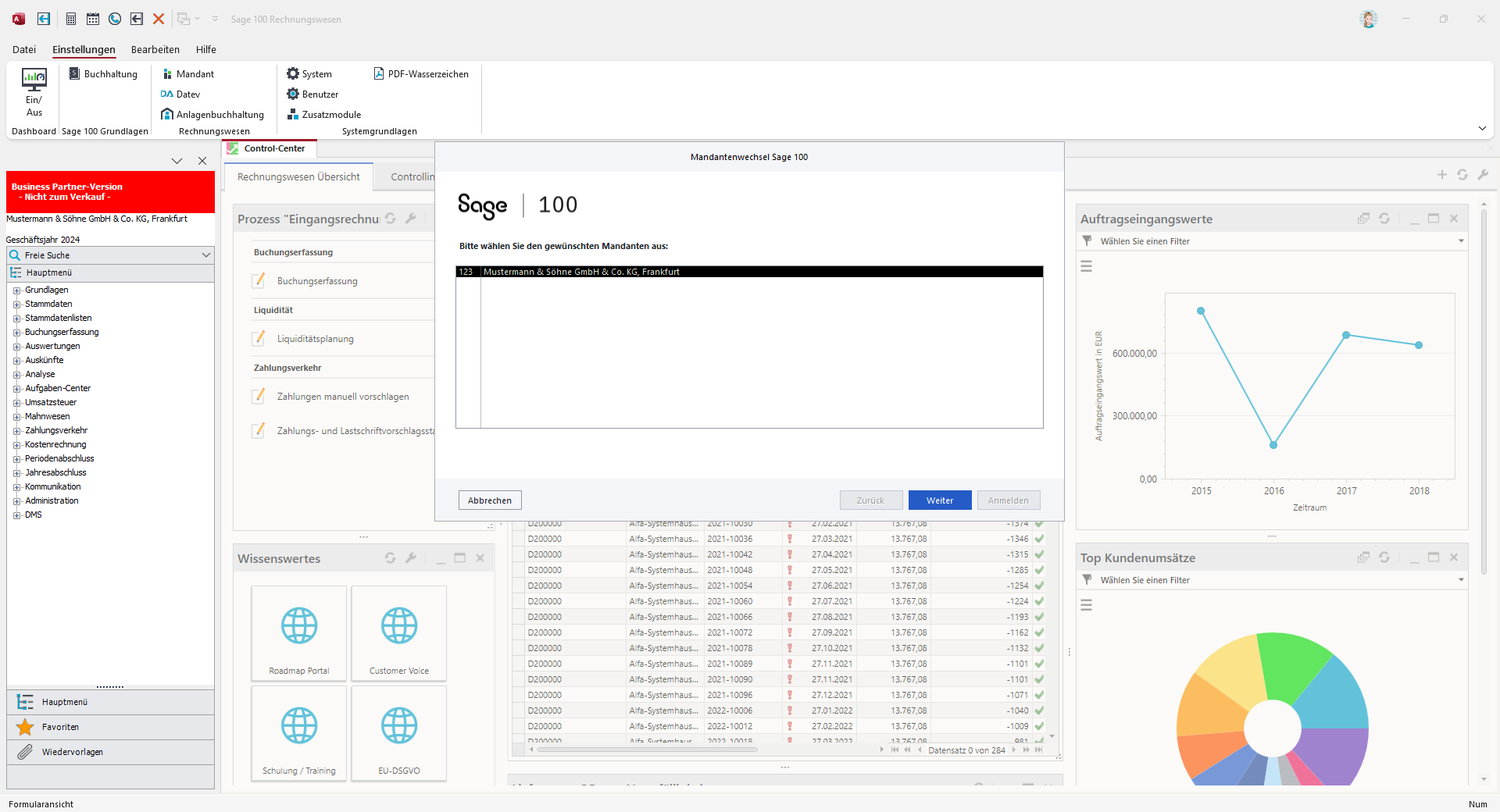Image resolution: width=1500 pixels, height=812 pixels.
Task: Open Favoriten in the sidebar
Action: click(x=61, y=727)
